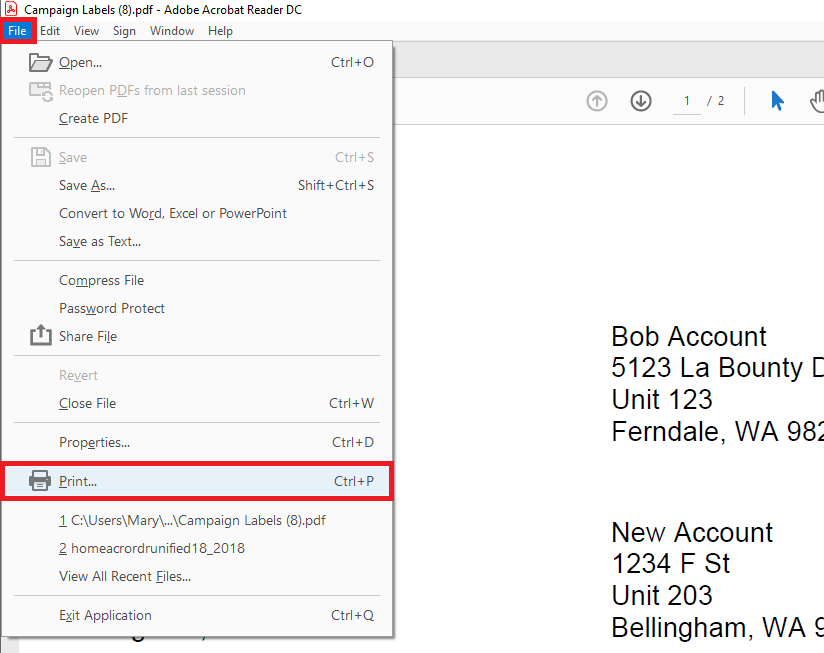Select Convert to Word, Excel or PowerPoint
Viewport: 824px width, 653px height.
[x=173, y=213]
